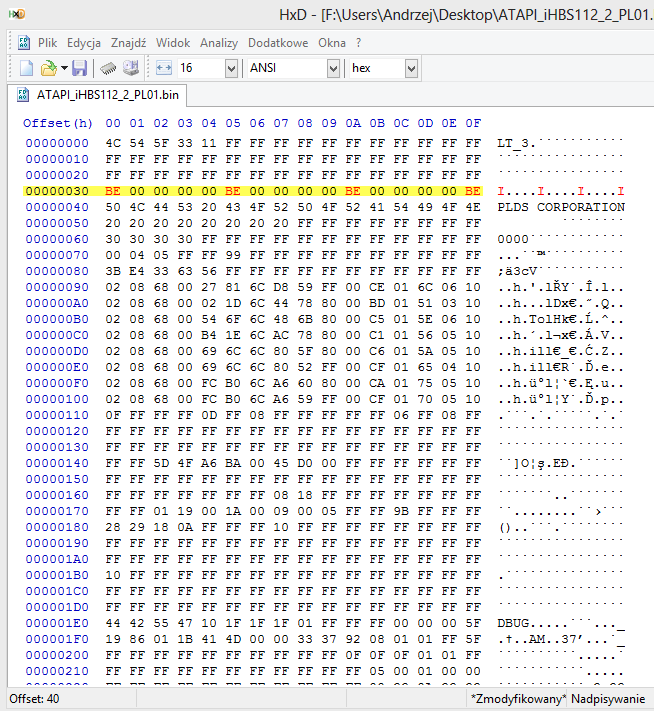Click the Open RAM chip icon
654x711 pixels.
(108, 68)
